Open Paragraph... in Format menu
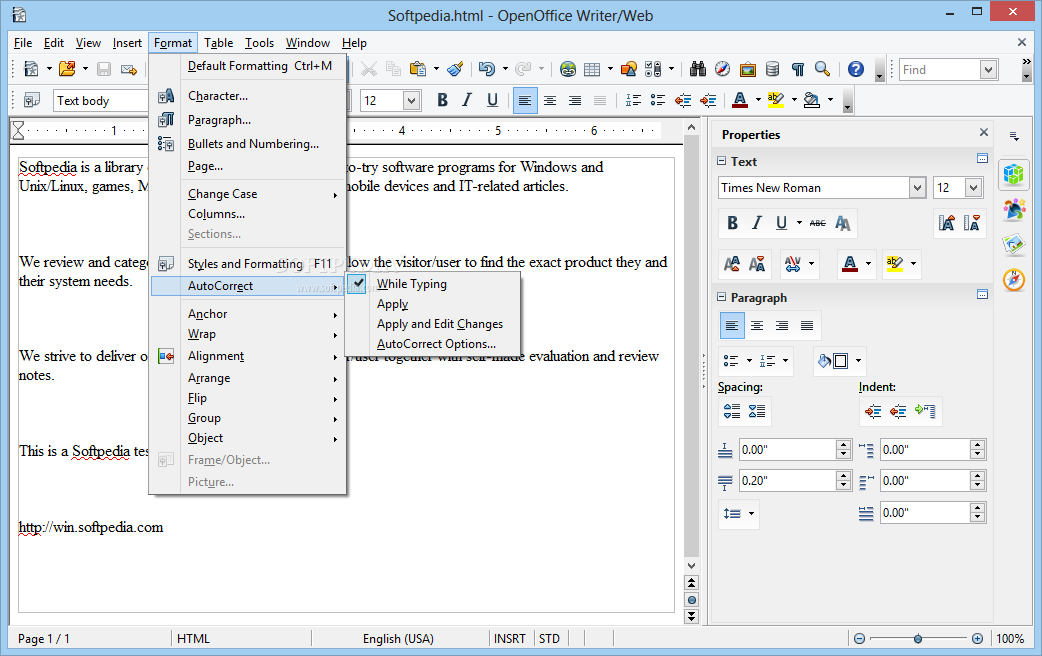This screenshot has width=1042, height=656. (x=248, y=120)
